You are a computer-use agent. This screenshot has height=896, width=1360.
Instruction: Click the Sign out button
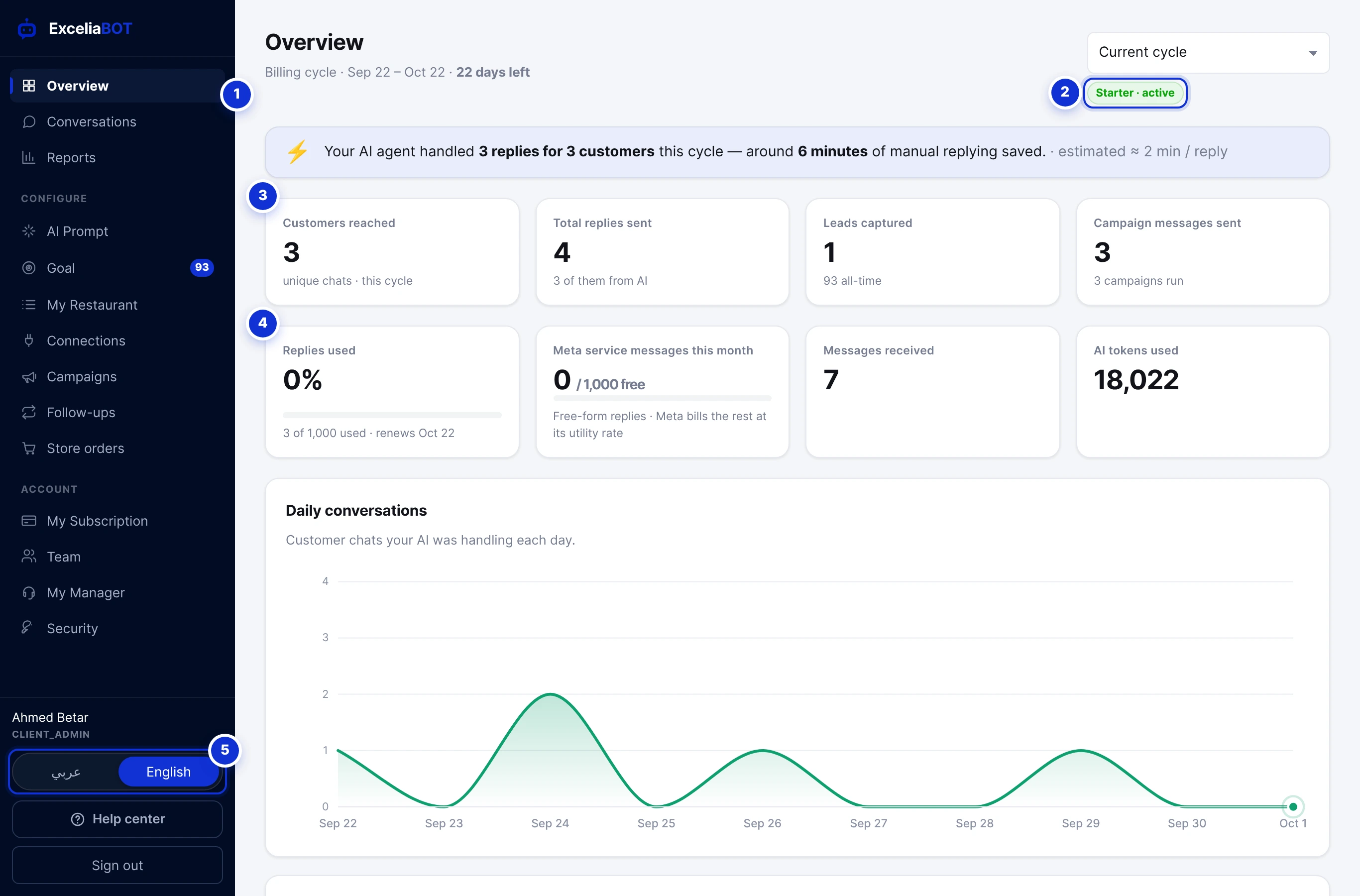point(117,865)
